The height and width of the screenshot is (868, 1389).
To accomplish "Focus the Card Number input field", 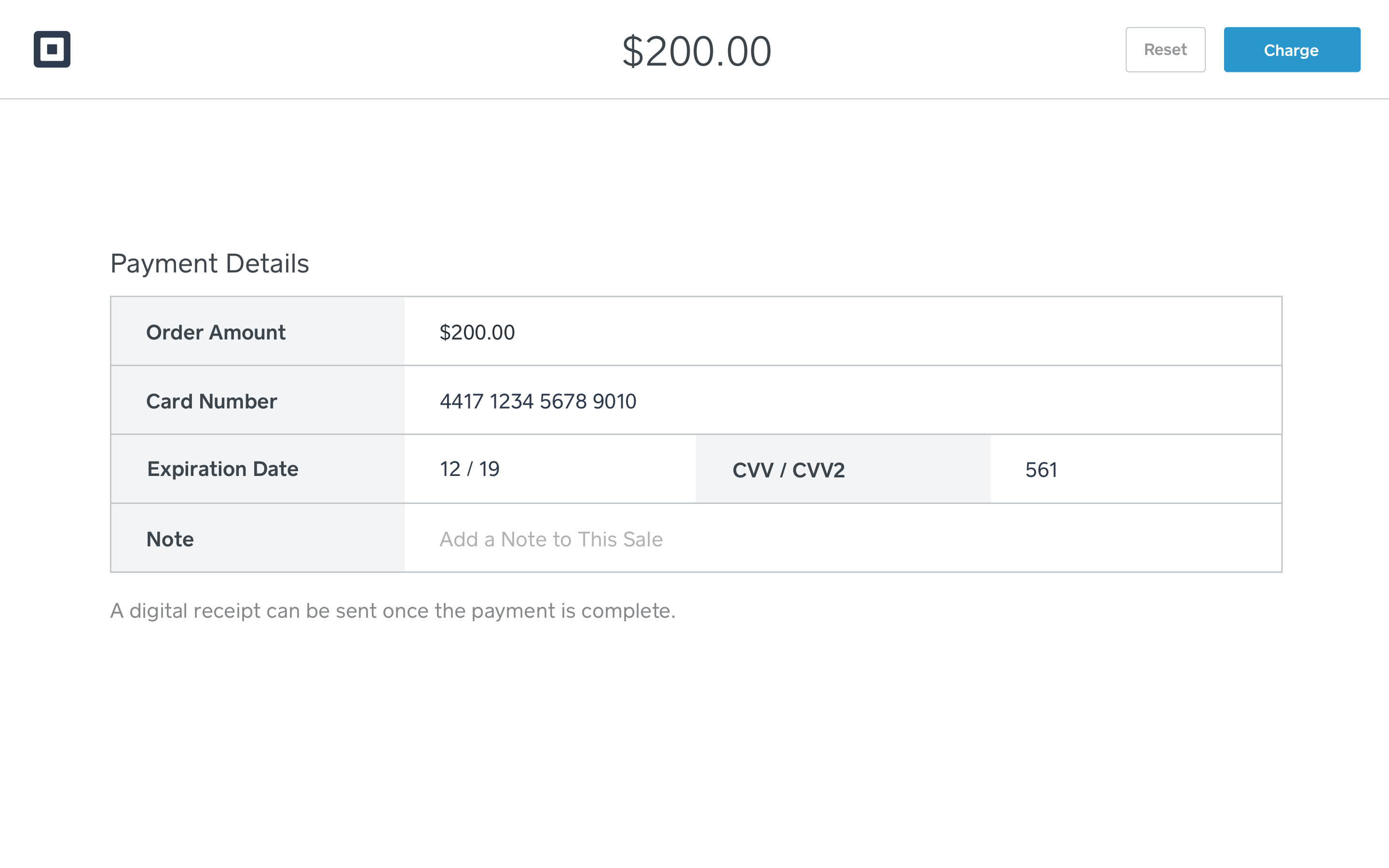I will (843, 401).
